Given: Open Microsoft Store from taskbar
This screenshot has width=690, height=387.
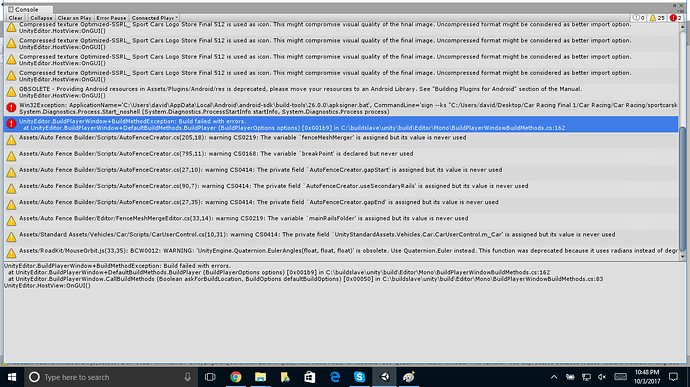Looking at the screenshot, I should [x=310, y=377].
